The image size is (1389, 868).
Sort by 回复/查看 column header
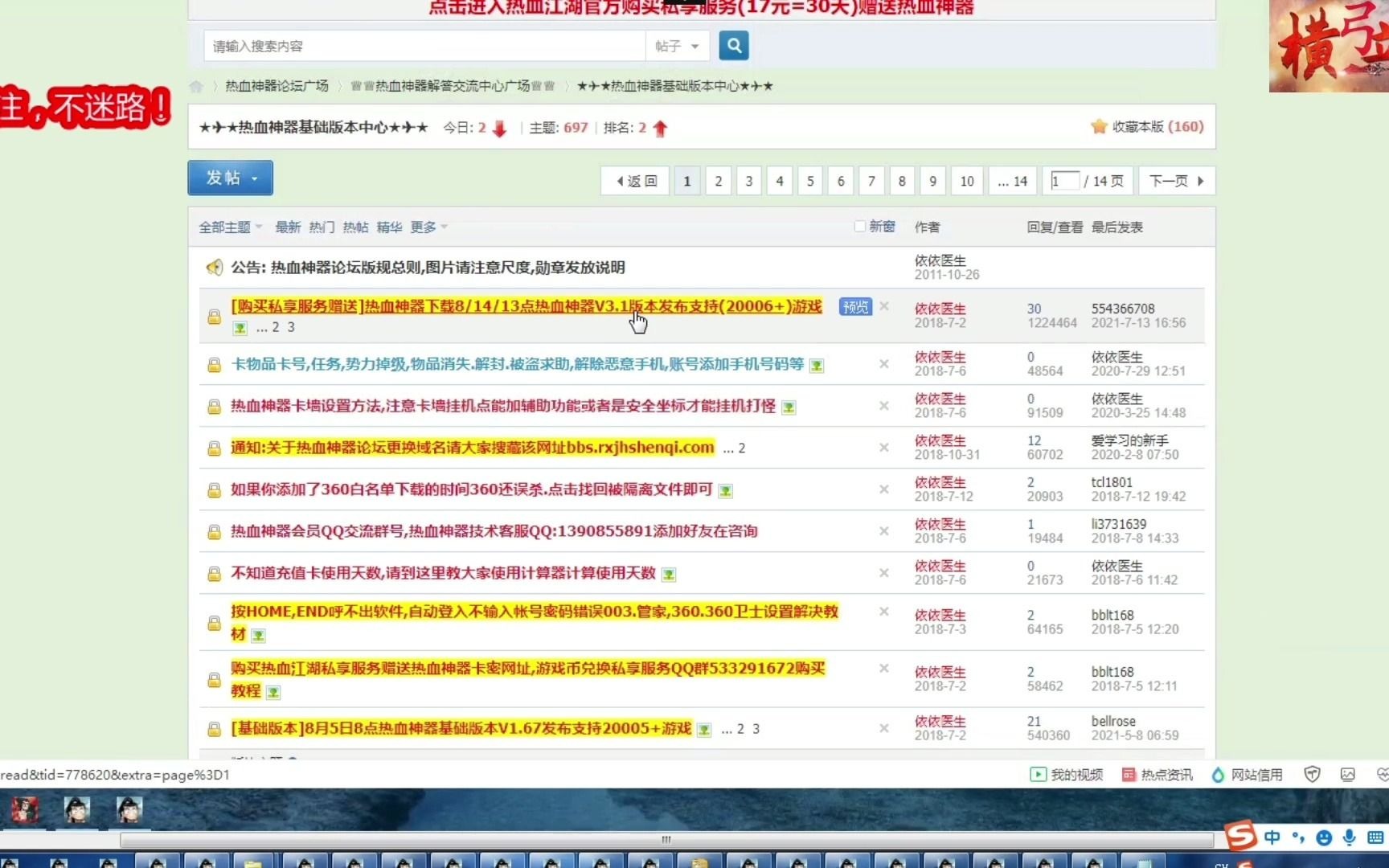(1055, 227)
